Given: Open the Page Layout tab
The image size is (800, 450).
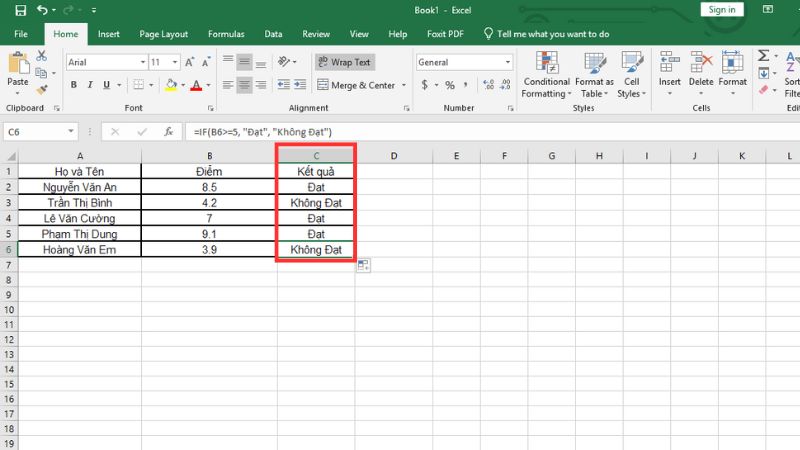Looking at the screenshot, I should (x=164, y=33).
